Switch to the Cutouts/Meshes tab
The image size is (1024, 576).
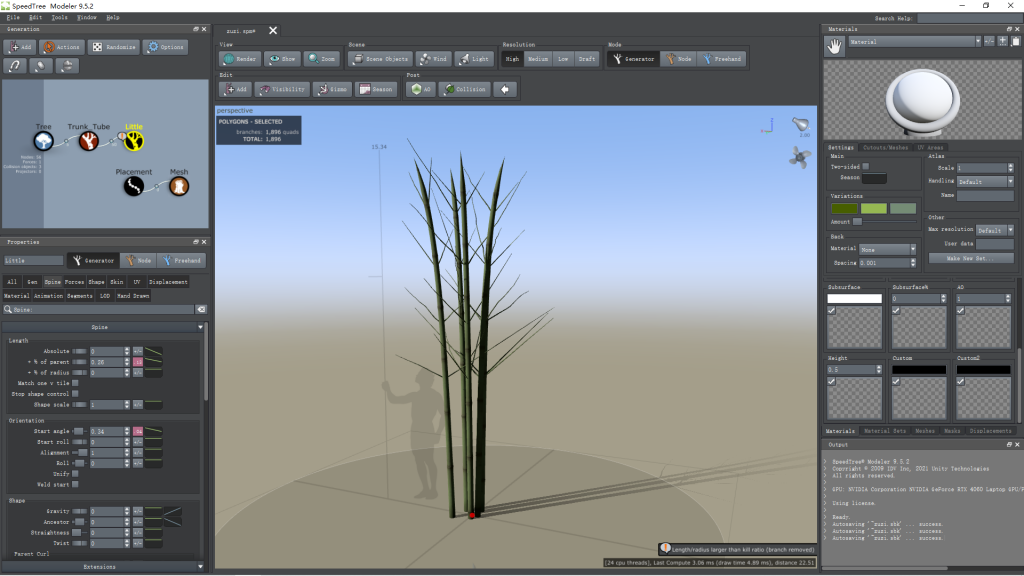(885, 148)
